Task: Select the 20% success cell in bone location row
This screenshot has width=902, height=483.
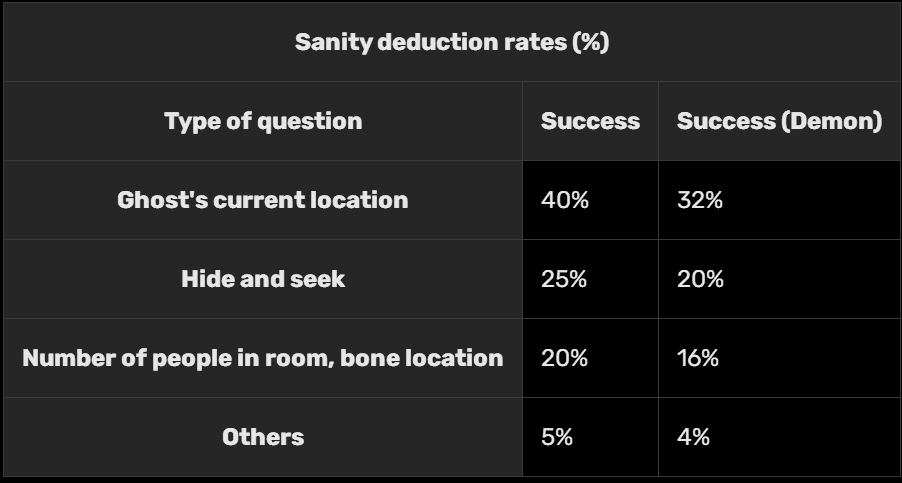Action: [565, 358]
